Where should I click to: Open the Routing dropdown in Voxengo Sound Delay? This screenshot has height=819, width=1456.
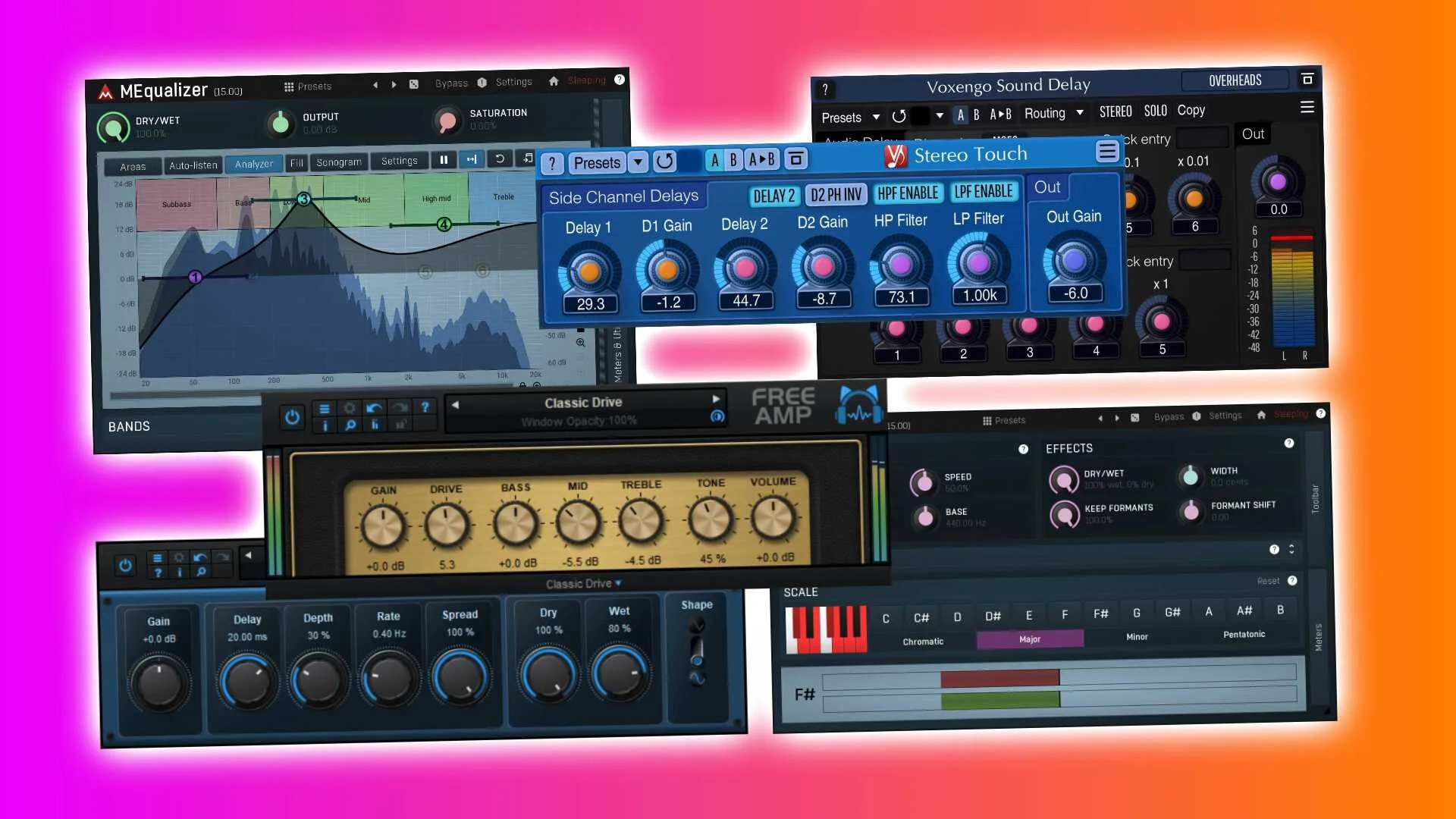(1053, 113)
